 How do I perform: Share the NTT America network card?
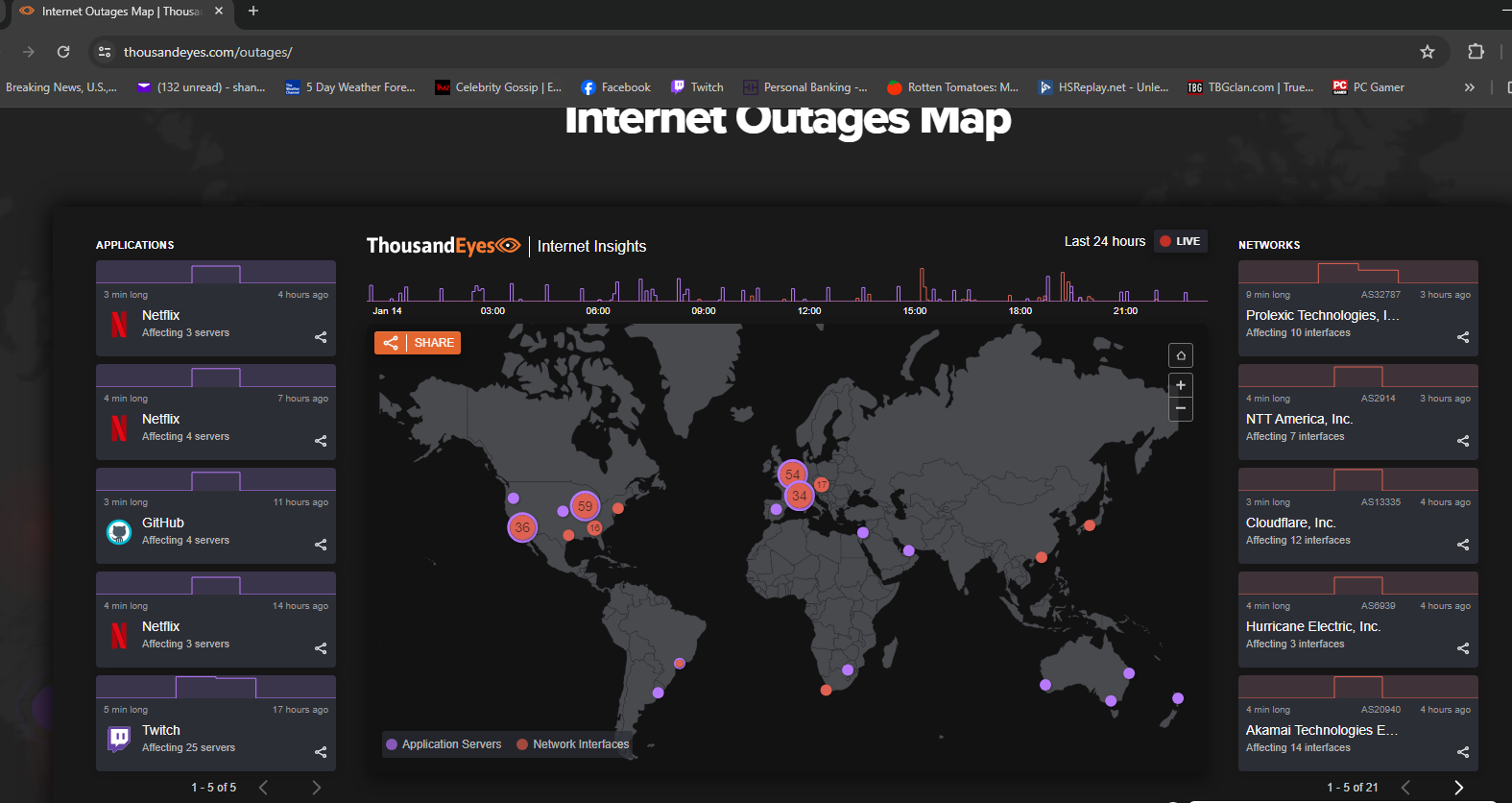tap(1463, 441)
